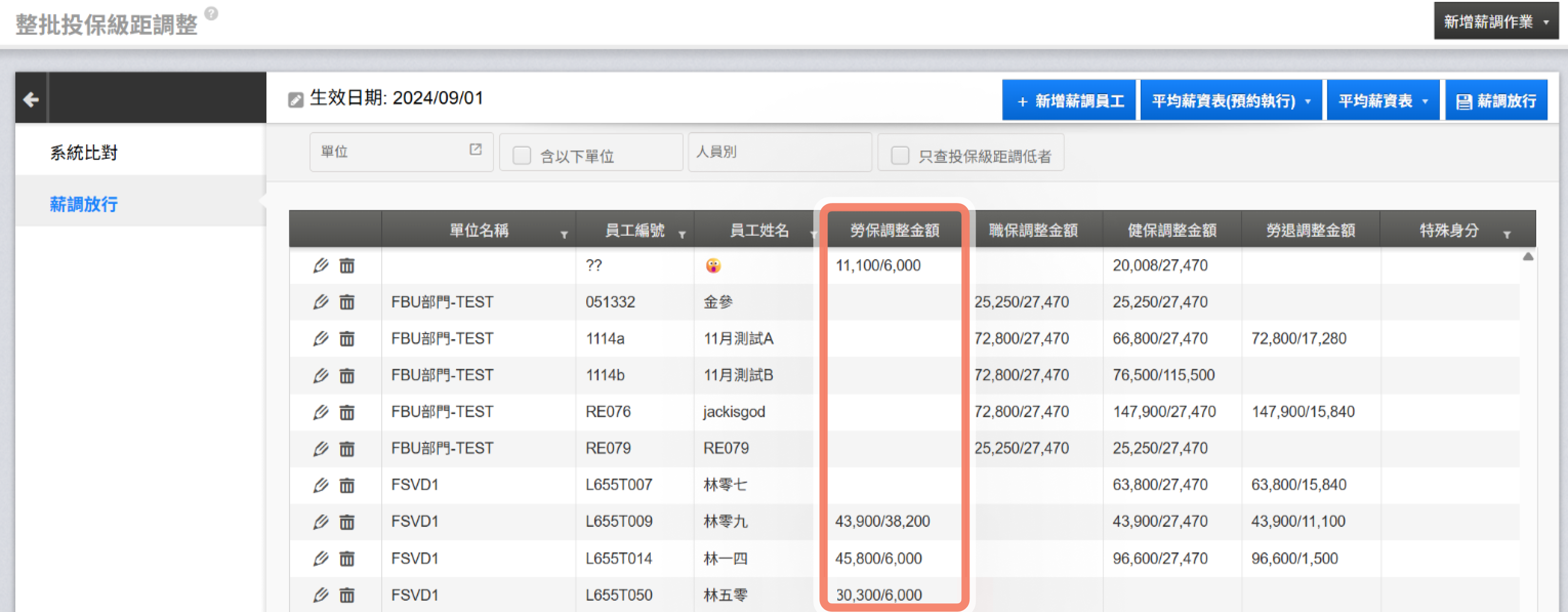
Task: Open the 新增薪調作業 dropdown
Action: tap(1496, 22)
